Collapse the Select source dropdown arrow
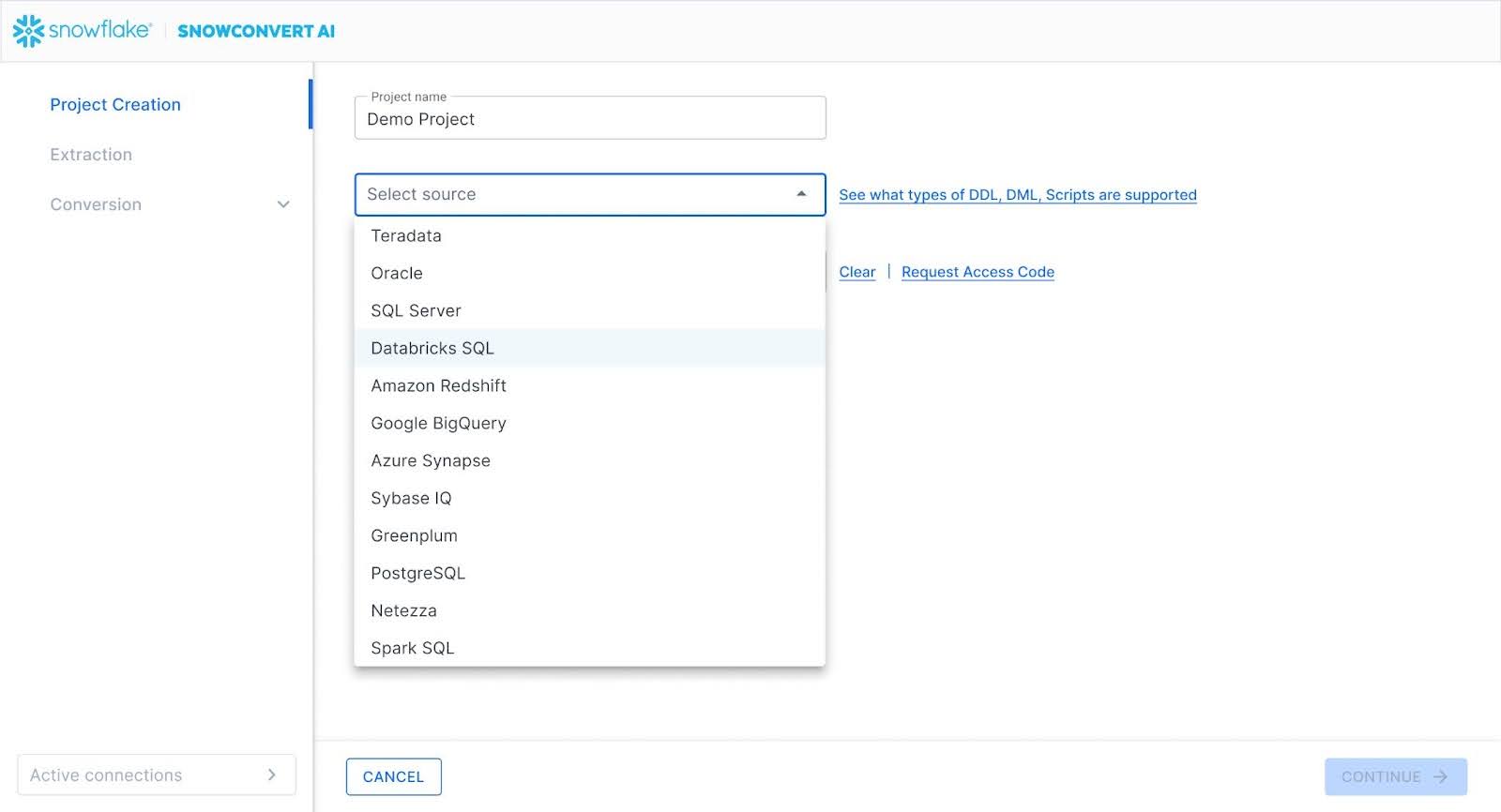Screen dimensions: 1501x812 [801, 194]
